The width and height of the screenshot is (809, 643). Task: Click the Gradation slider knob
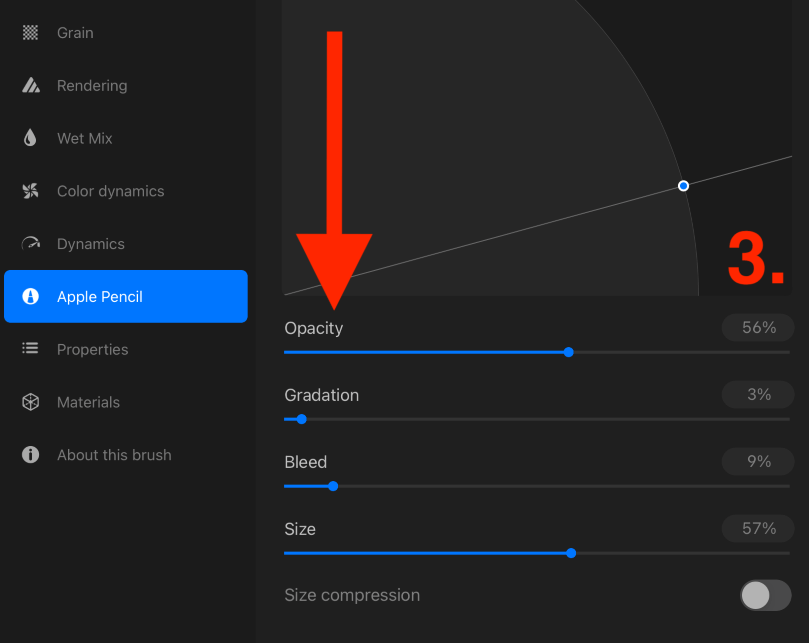point(302,419)
